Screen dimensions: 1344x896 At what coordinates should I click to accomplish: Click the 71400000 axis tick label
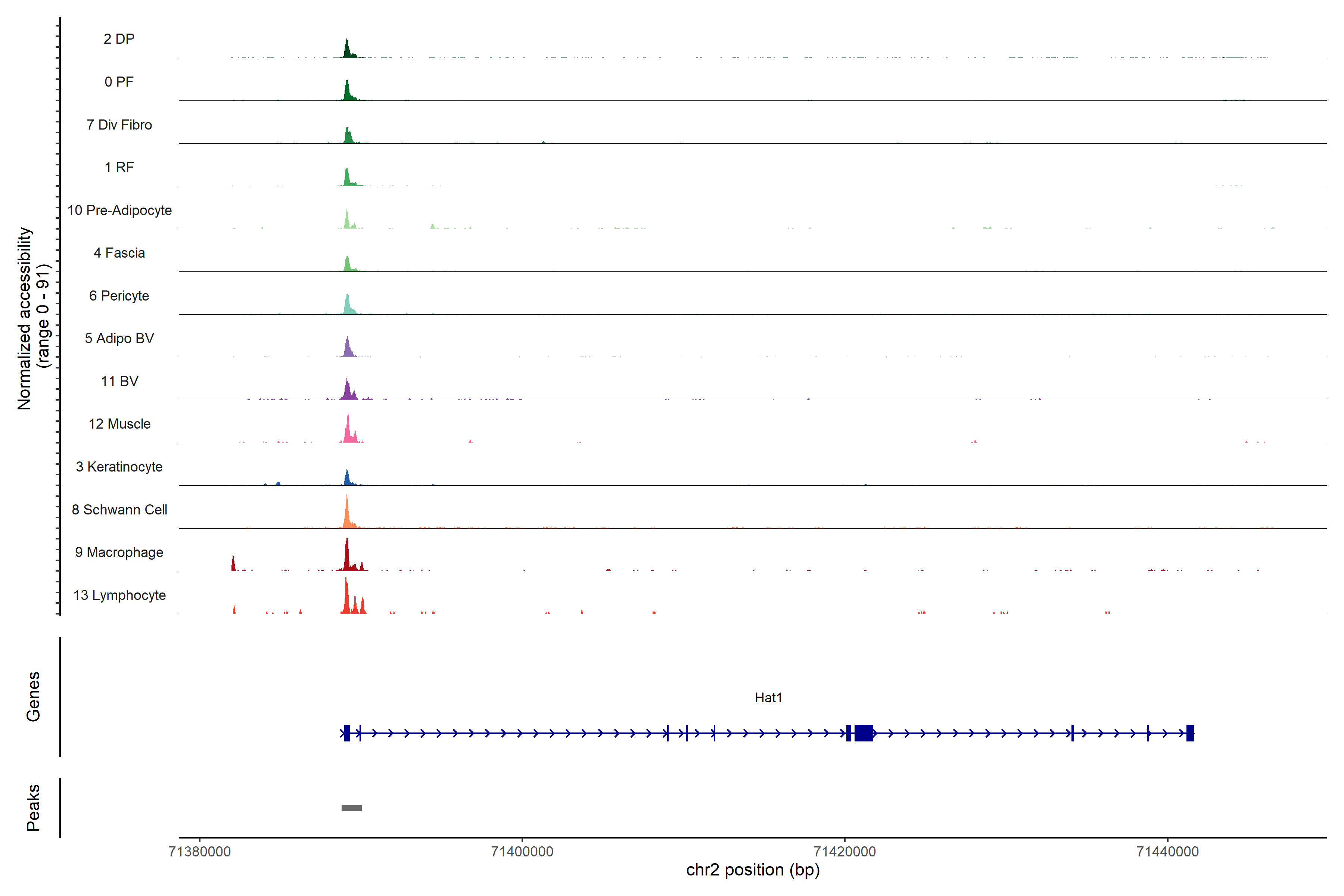coord(522,852)
